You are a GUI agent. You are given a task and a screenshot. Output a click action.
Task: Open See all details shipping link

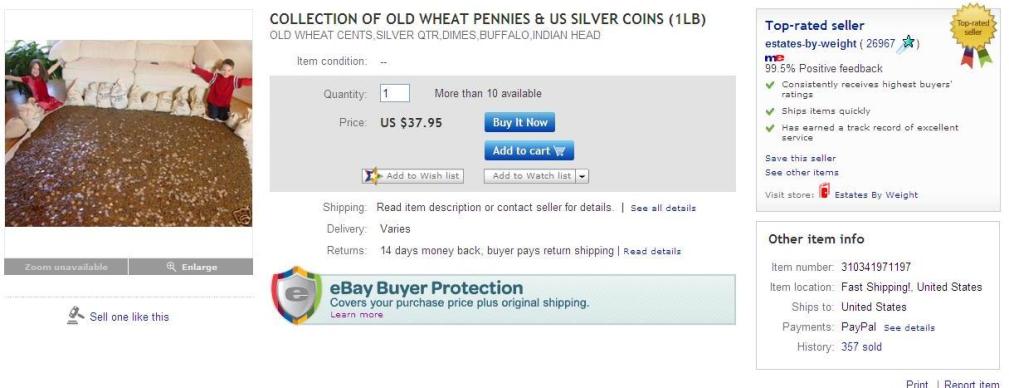tap(663, 208)
